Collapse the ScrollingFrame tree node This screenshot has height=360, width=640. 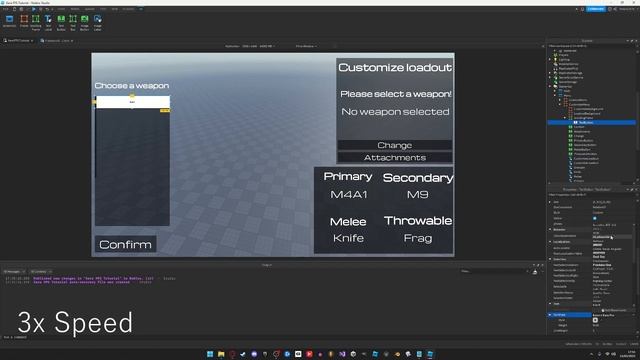point(565,118)
